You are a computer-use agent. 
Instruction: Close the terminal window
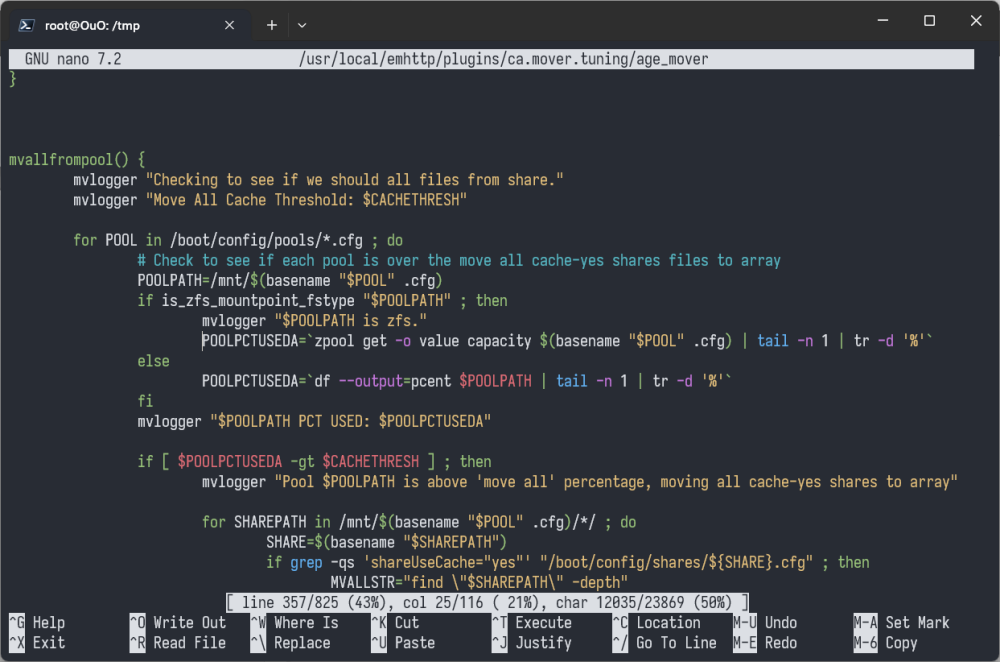[x=976, y=20]
